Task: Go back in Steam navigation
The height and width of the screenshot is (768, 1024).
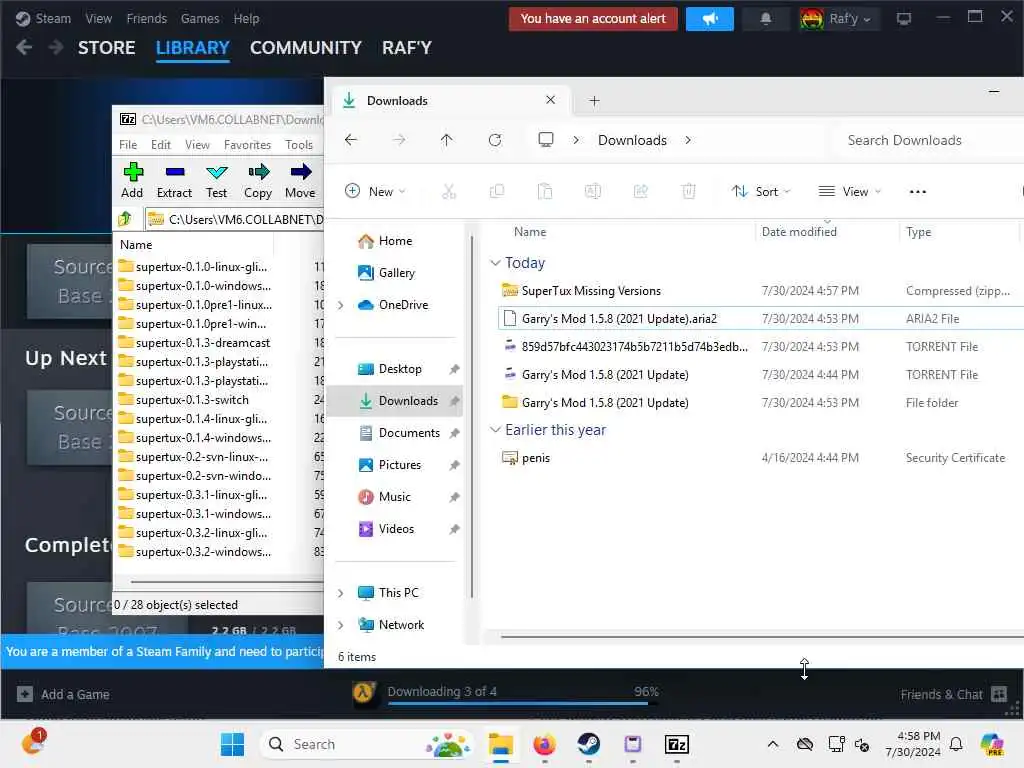Action: click(x=24, y=48)
